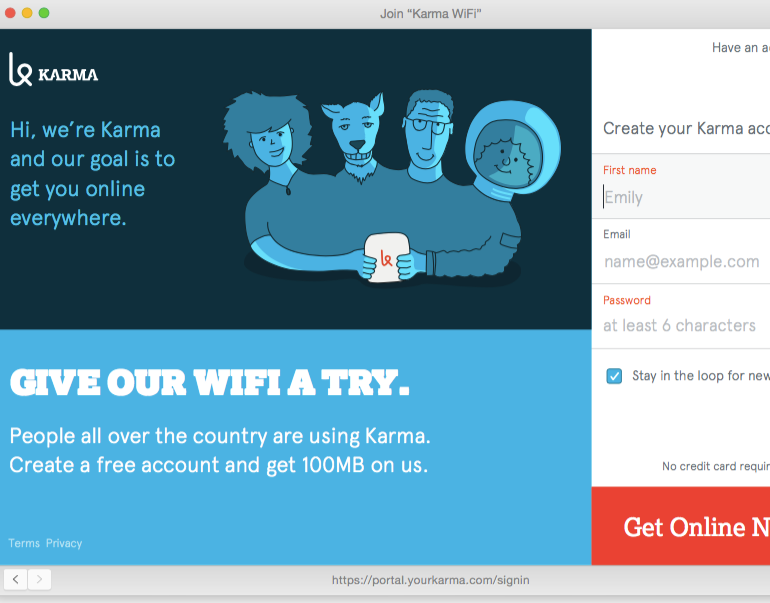Viewport: 770px width, 603px height.
Task: Click the man with glasses illustration
Action: click(428, 133)
